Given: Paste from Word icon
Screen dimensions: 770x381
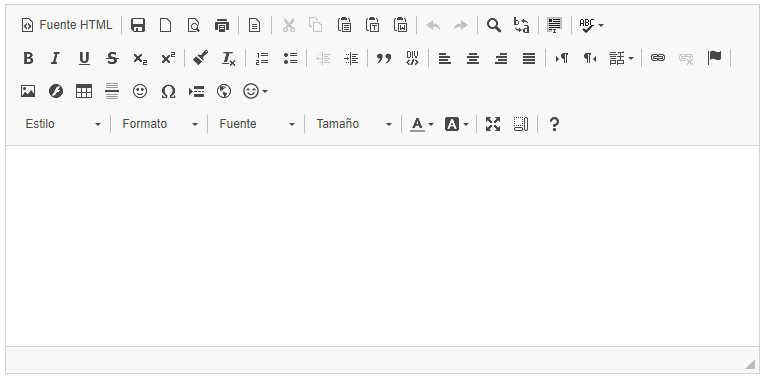Looking at the screenshot, I should [x=401, y=25].
